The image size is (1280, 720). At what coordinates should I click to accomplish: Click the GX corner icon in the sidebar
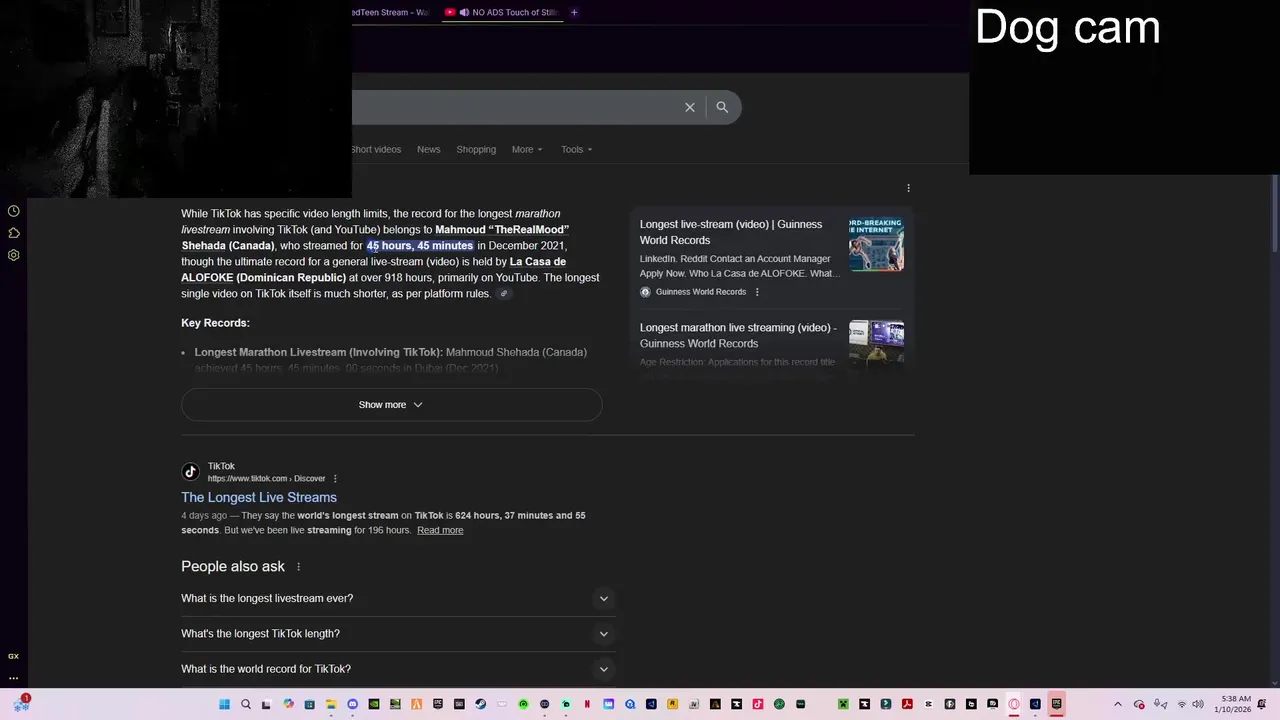[13, 656]
